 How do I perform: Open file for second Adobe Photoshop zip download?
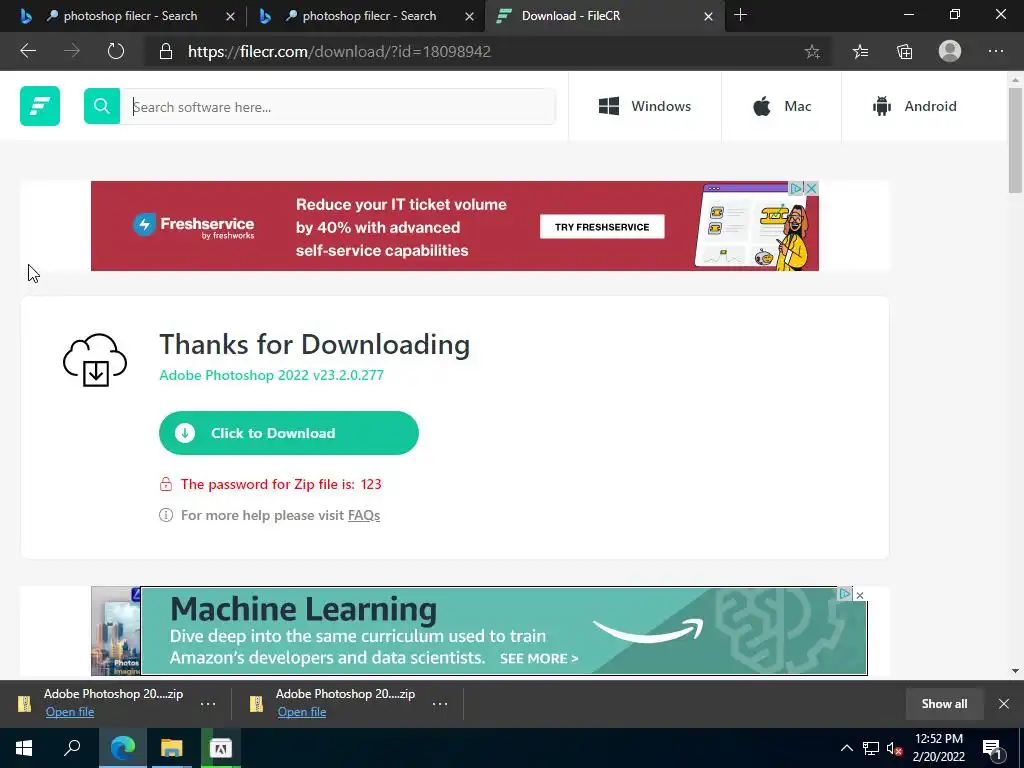click(x=302, y=712)
